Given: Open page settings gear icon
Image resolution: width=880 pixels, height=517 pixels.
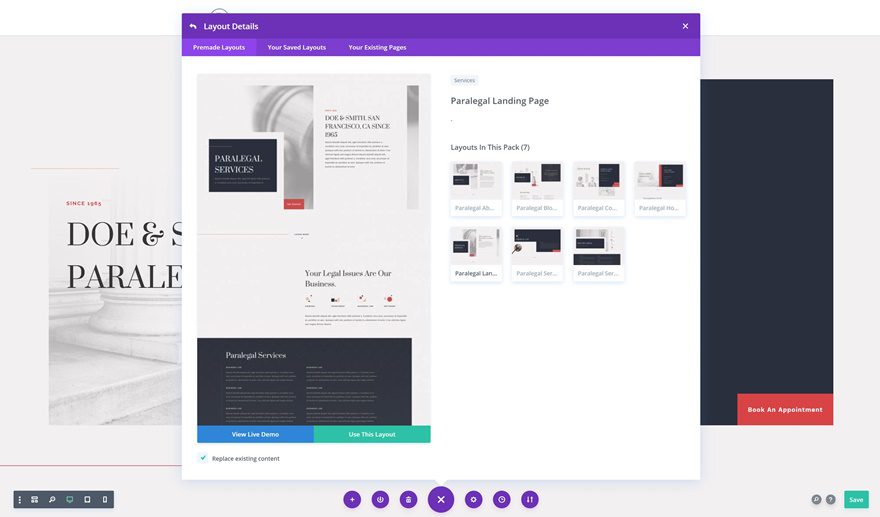Looking at the screenshot, I should point(474,500).
